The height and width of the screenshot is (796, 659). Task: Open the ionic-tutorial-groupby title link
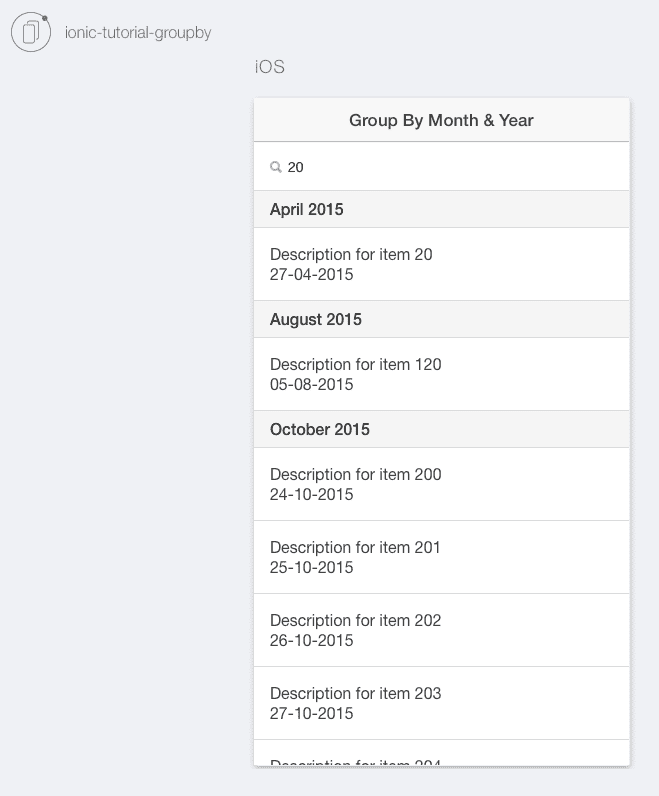coord(138,32)
